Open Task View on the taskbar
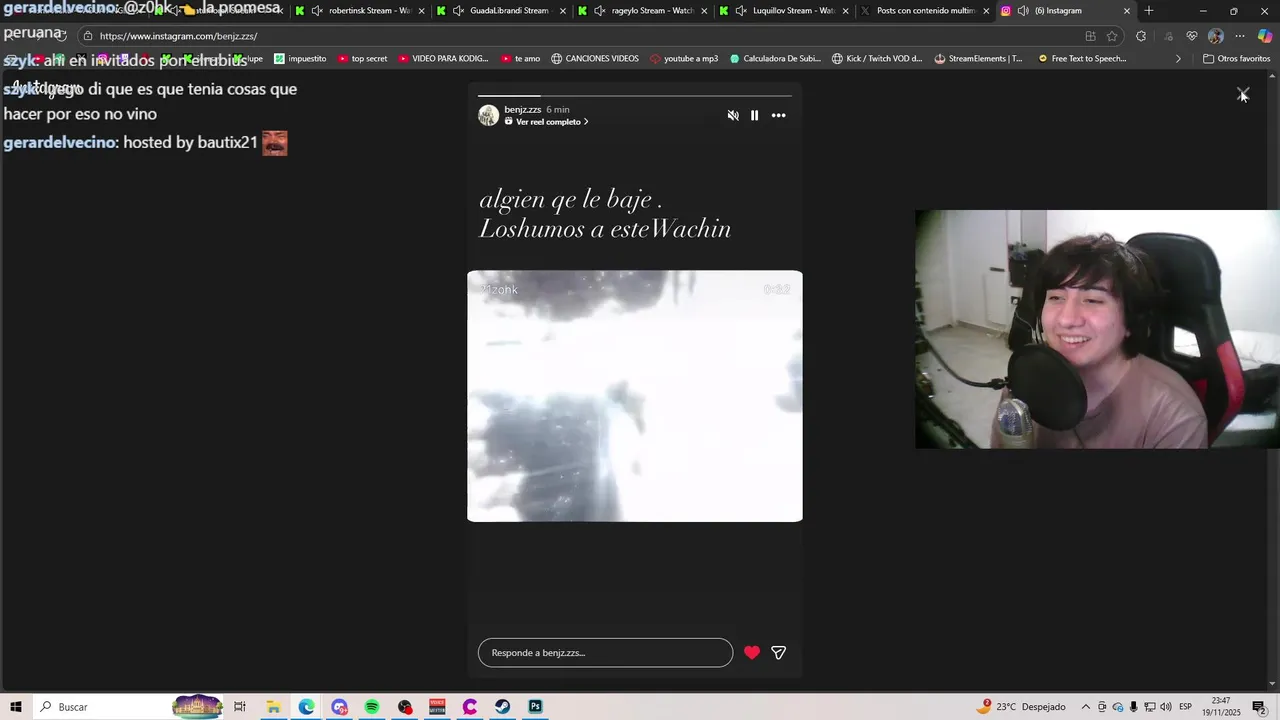The height and width of the screenshot is (720, 1280). click(x=240, y=707)
